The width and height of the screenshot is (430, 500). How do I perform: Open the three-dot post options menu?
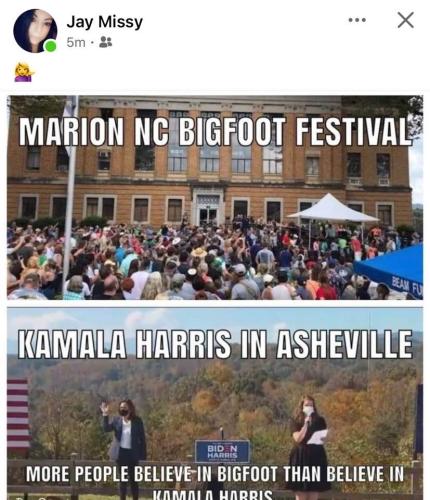coord(357,20)
